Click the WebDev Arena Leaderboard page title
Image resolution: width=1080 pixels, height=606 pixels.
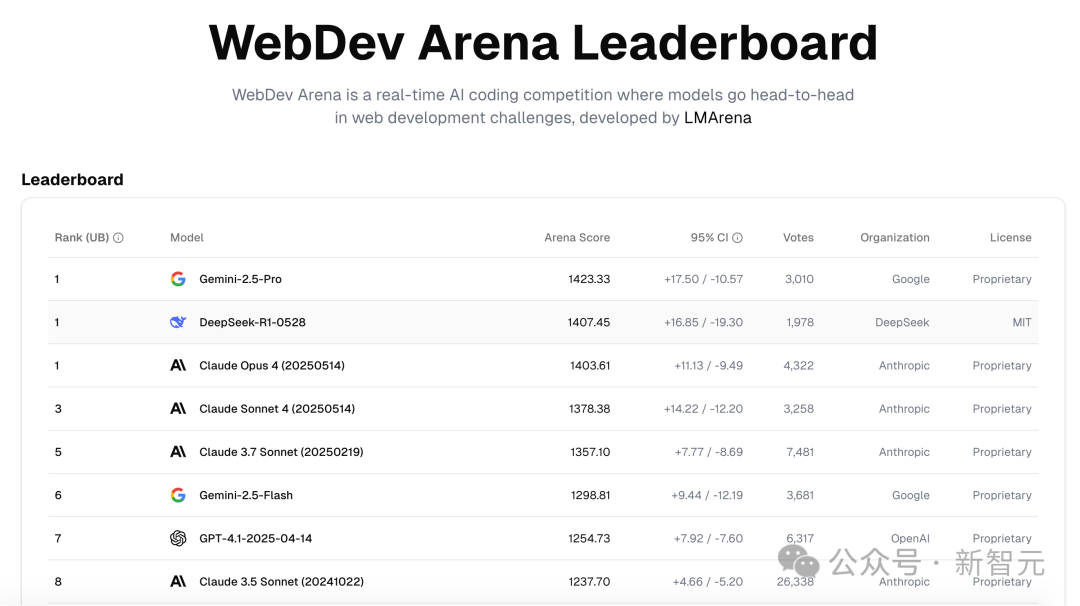543,43
